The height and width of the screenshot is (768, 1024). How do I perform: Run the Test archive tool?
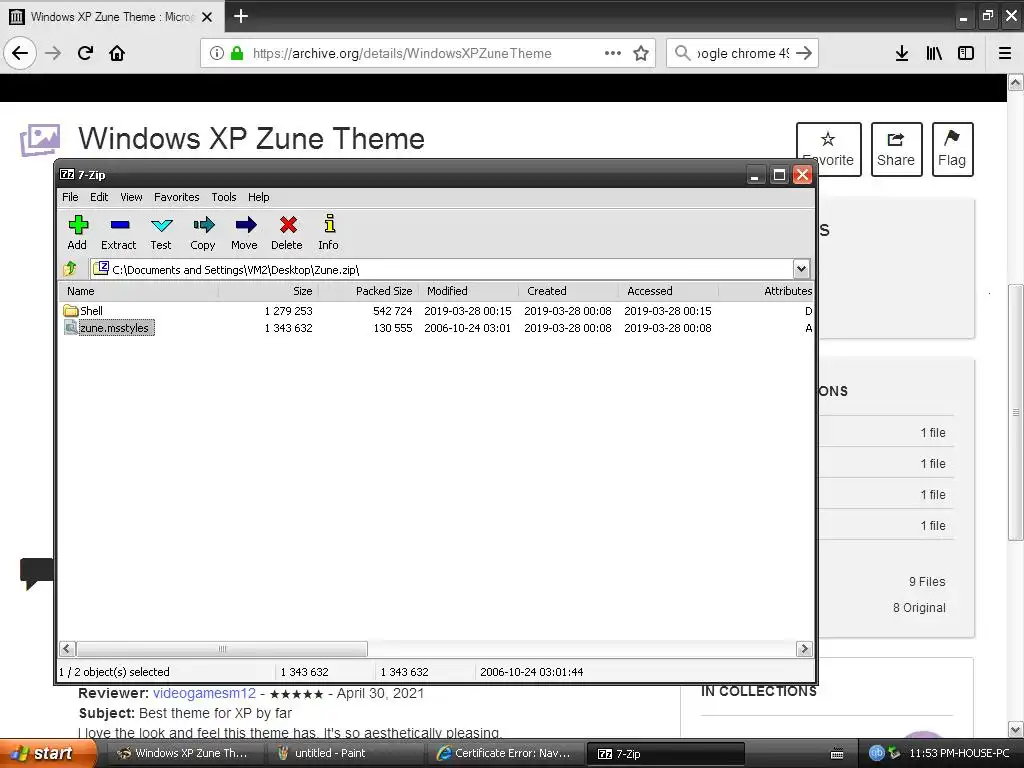[161, 232]
